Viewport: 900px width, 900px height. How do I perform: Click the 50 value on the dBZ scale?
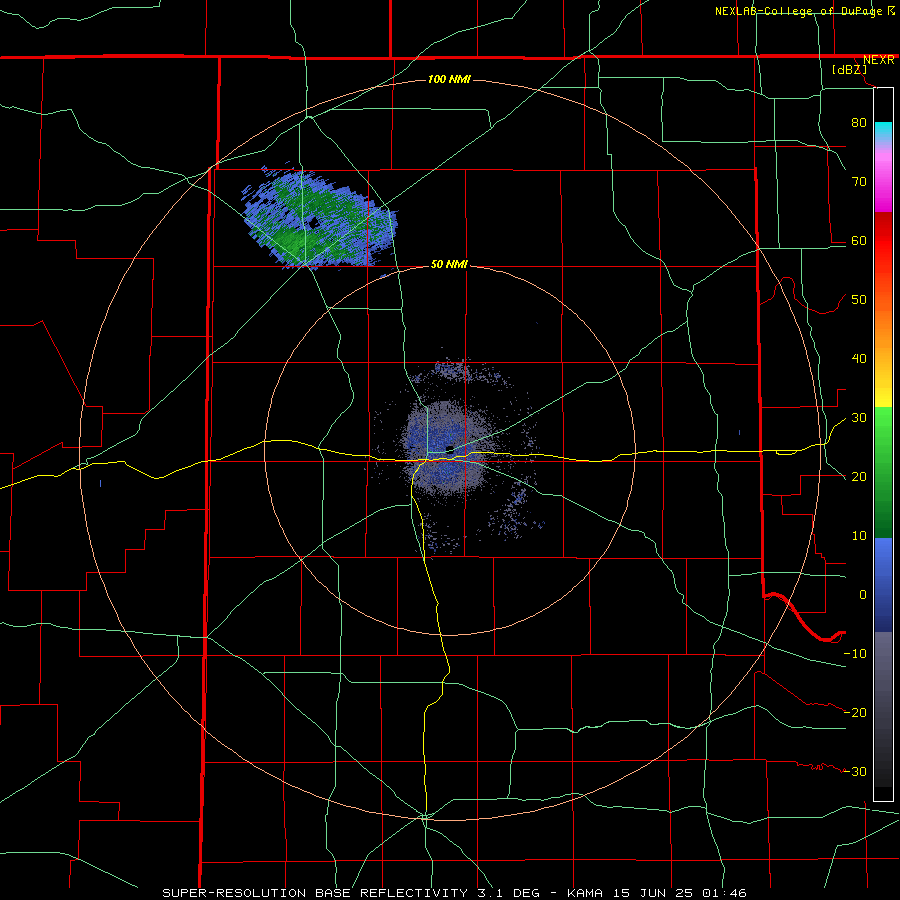coord(859,300)
